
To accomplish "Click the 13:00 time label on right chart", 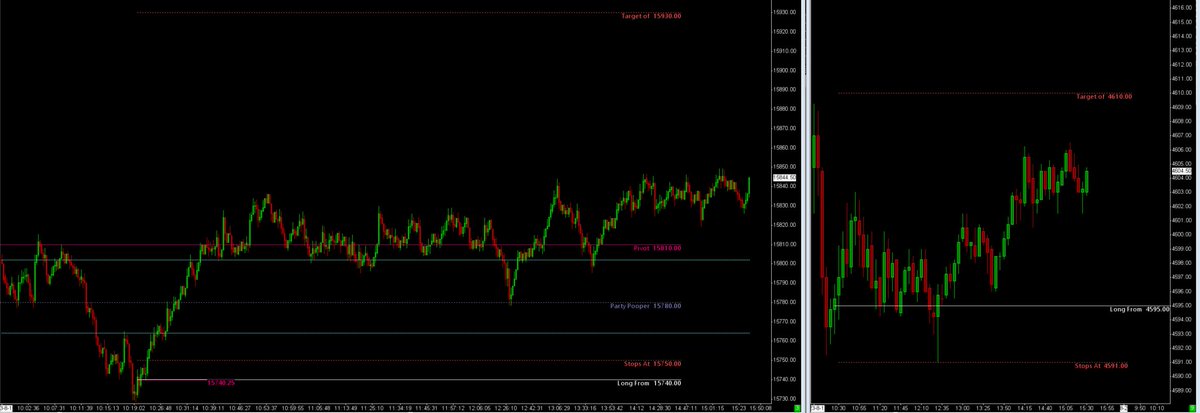I will [963, 408].
